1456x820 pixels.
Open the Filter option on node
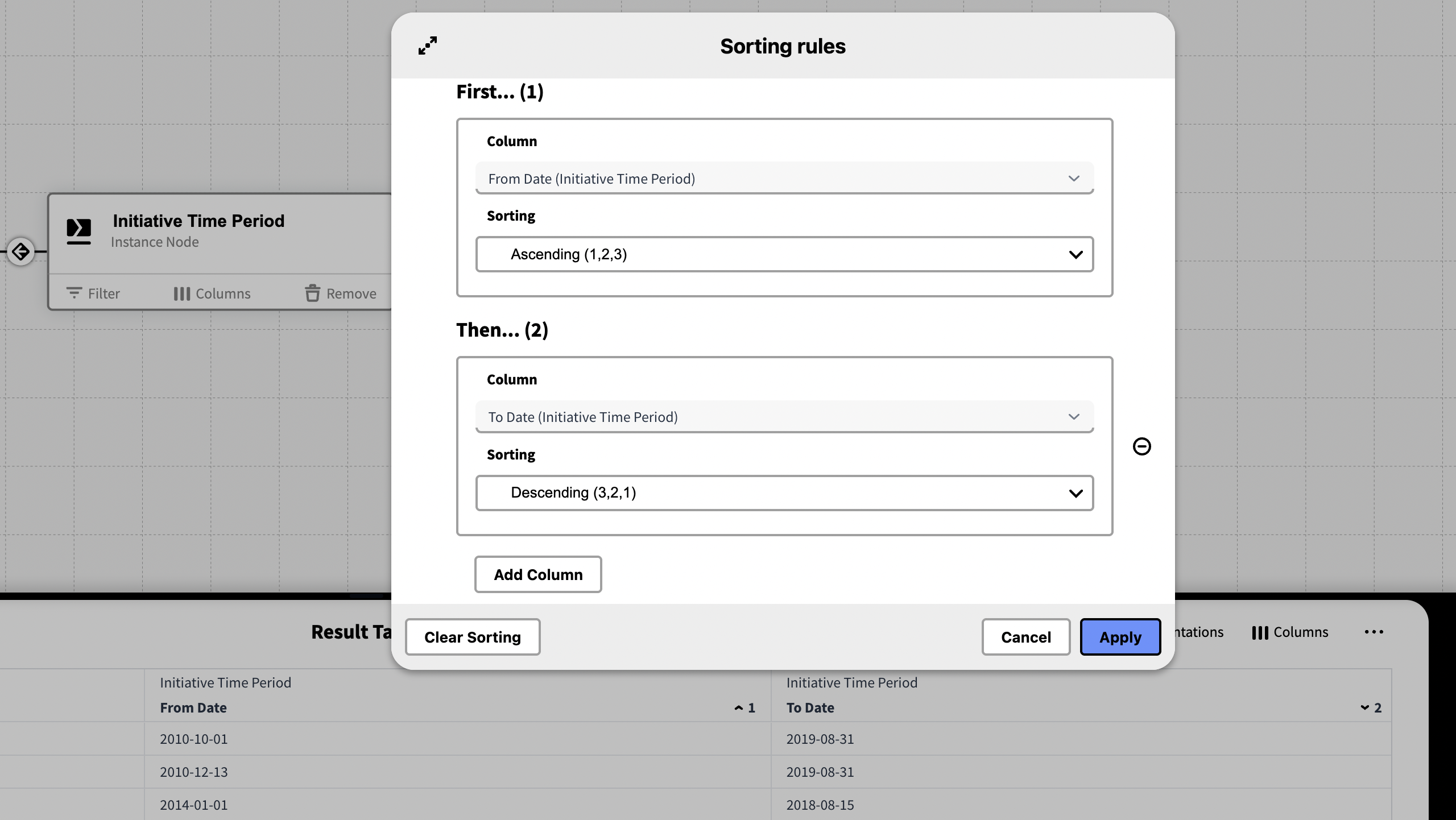(93, 293)
